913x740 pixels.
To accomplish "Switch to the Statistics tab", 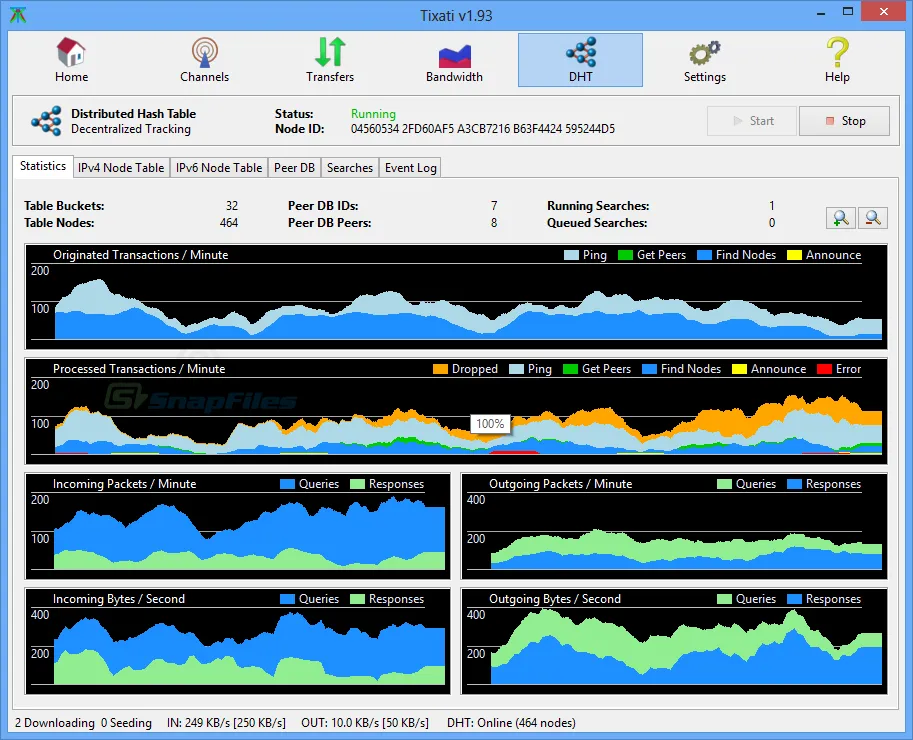I will [x=43, y=166].
